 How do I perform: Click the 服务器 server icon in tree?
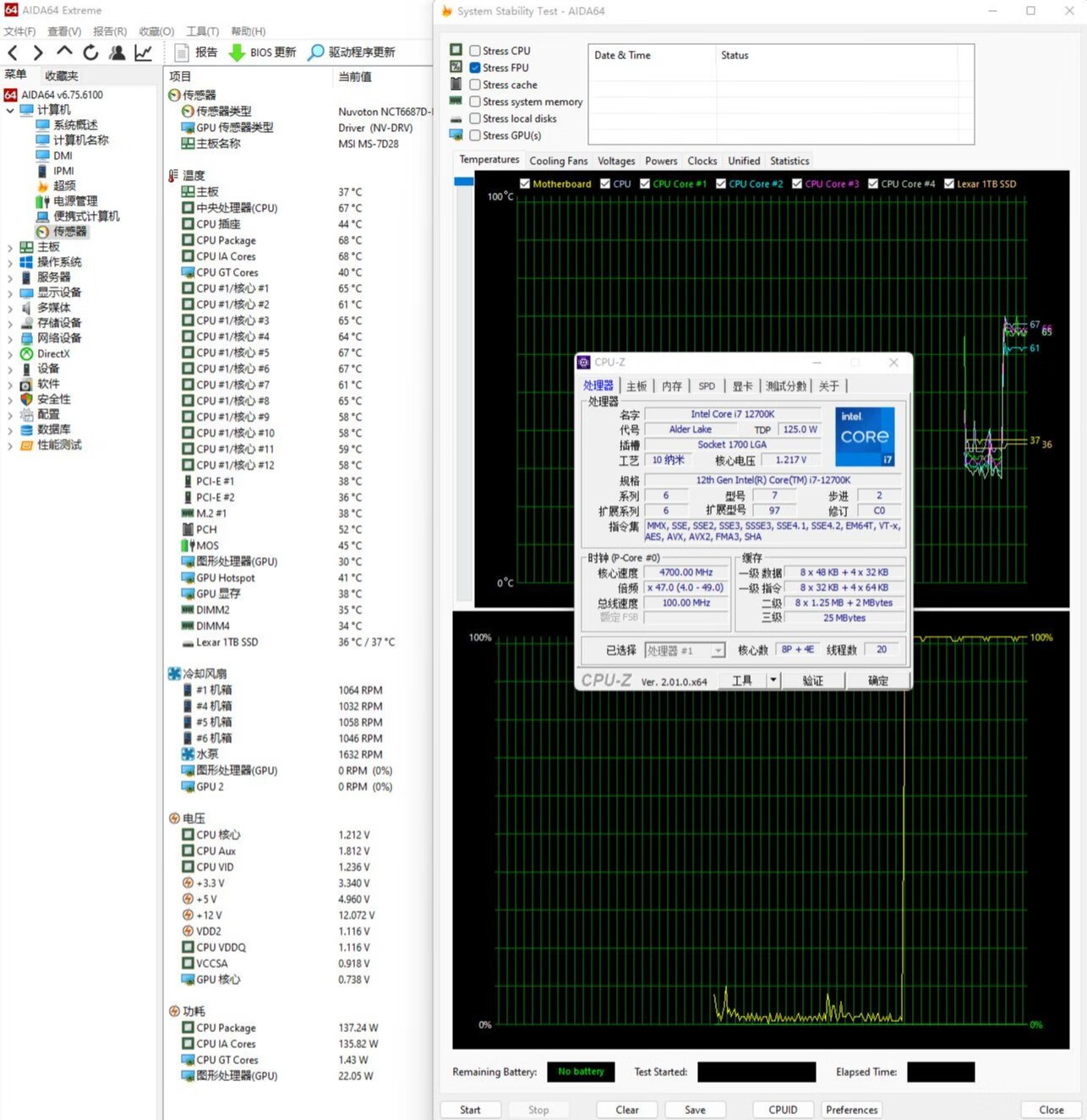(x=26, y=278)
